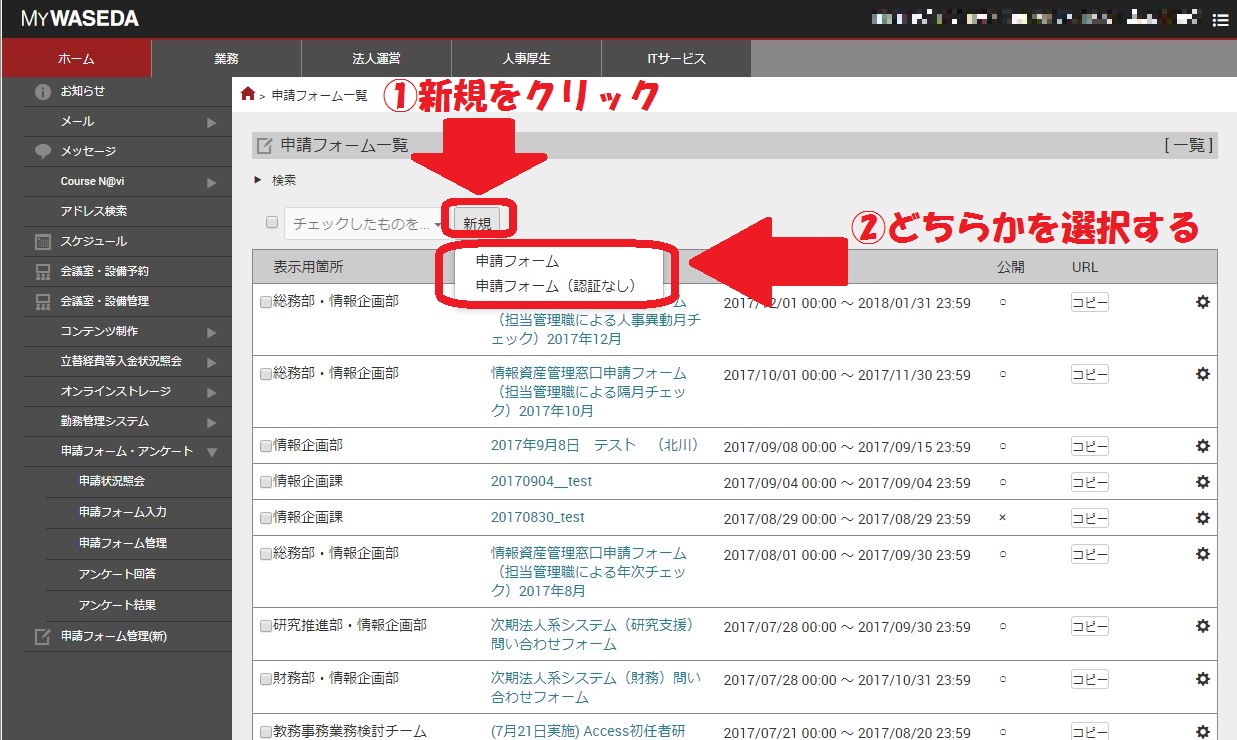This screenshot has width=1237, height=740.
Task: Check the 2017年8月 総務部・情報企画部 row
Action: pos(266,554)
